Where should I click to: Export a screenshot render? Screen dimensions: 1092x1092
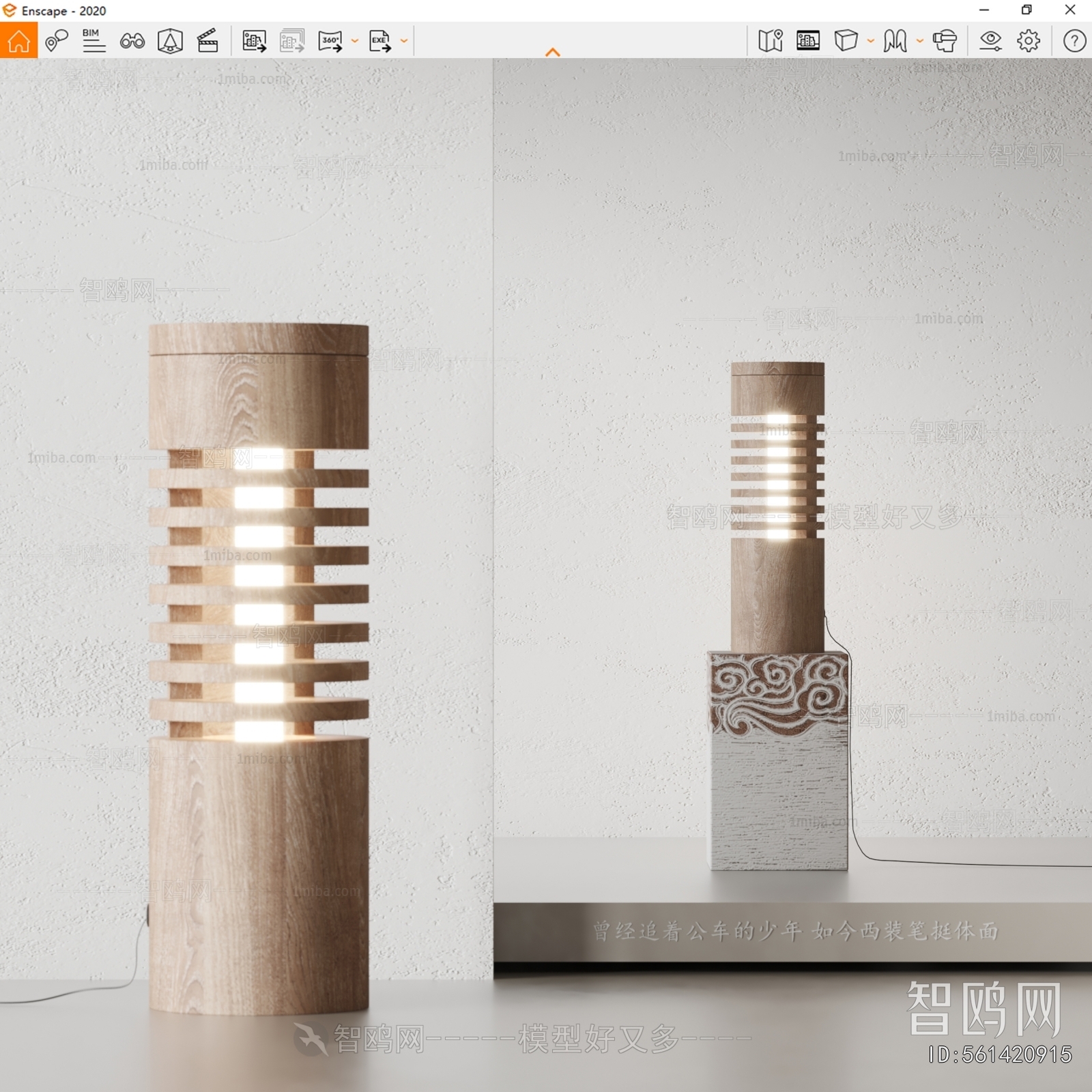pos(254,41)
